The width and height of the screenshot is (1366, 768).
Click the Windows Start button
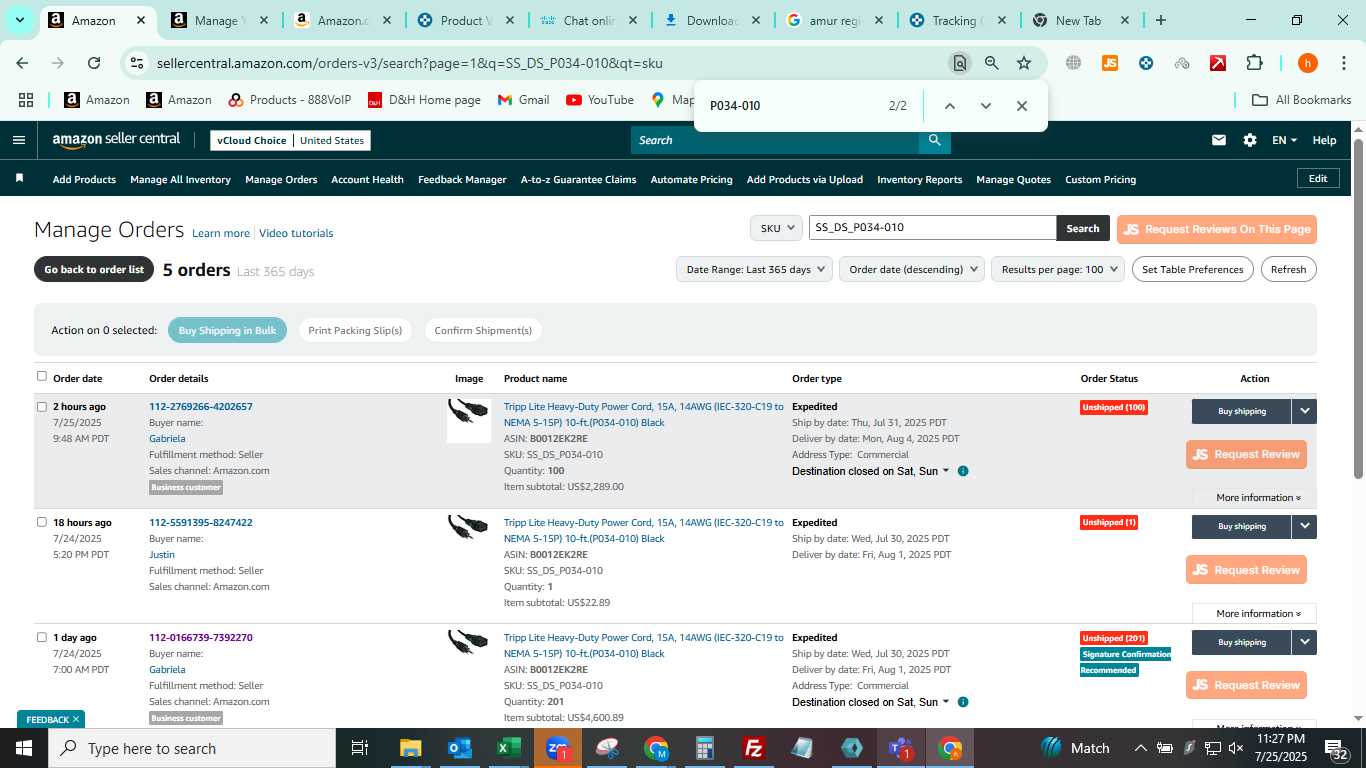(x=24, y=748)
